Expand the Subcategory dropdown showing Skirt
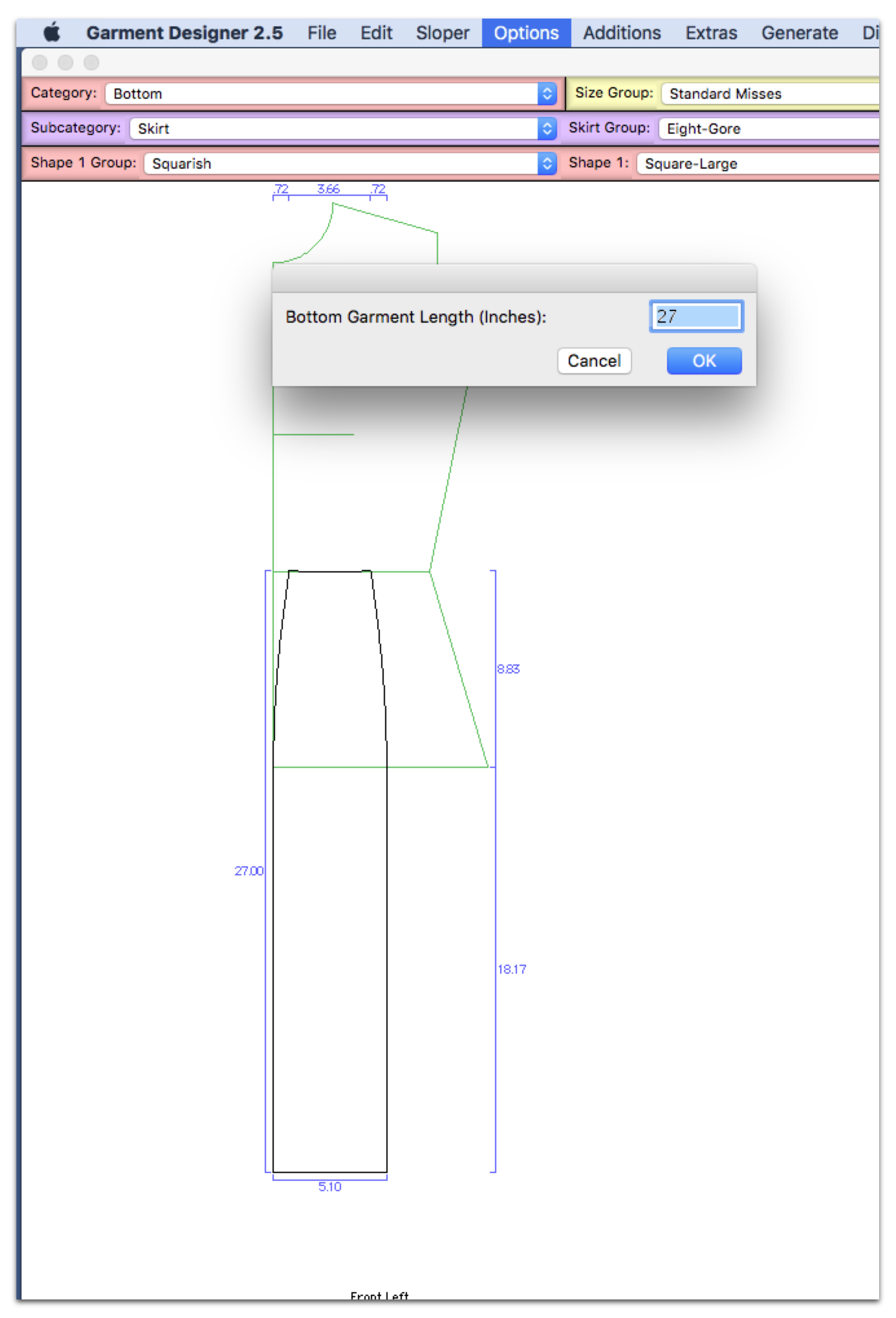The height and width of the screenshot is (1318, 896). pos(344,129)
